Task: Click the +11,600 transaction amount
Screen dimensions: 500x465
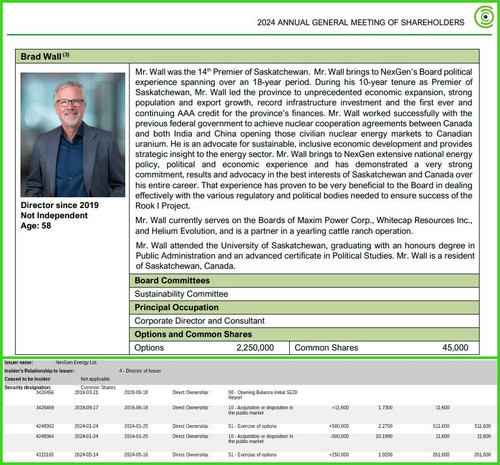Action: (x=340, y=408)
